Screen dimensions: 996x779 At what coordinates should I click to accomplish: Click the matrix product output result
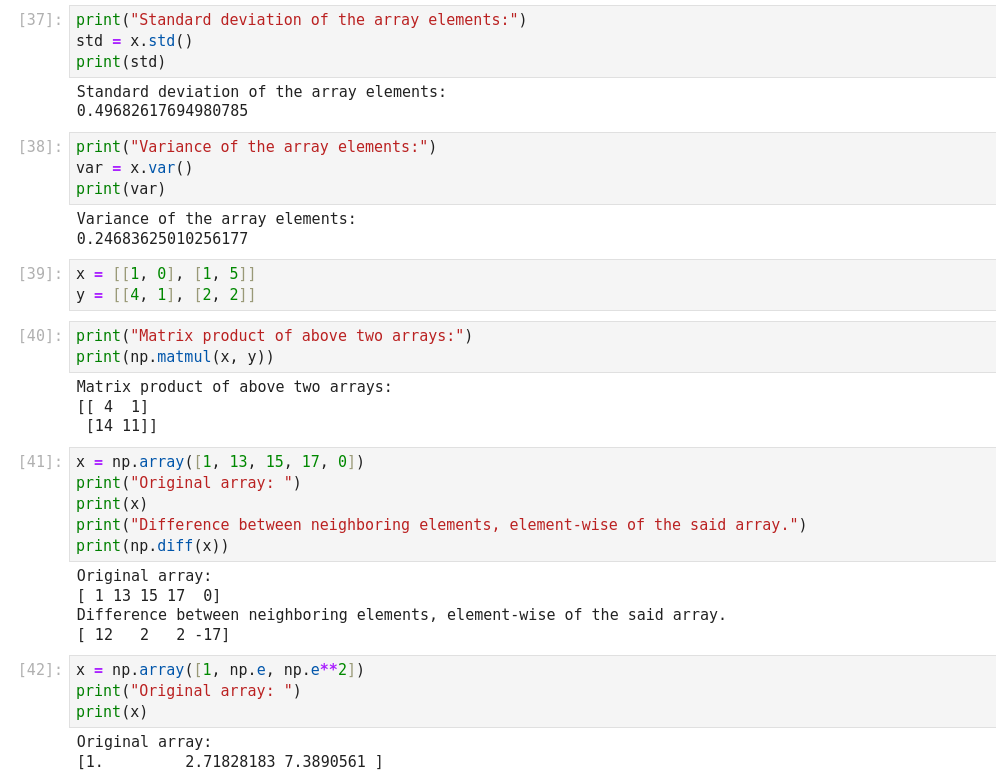tap(117, 416)
